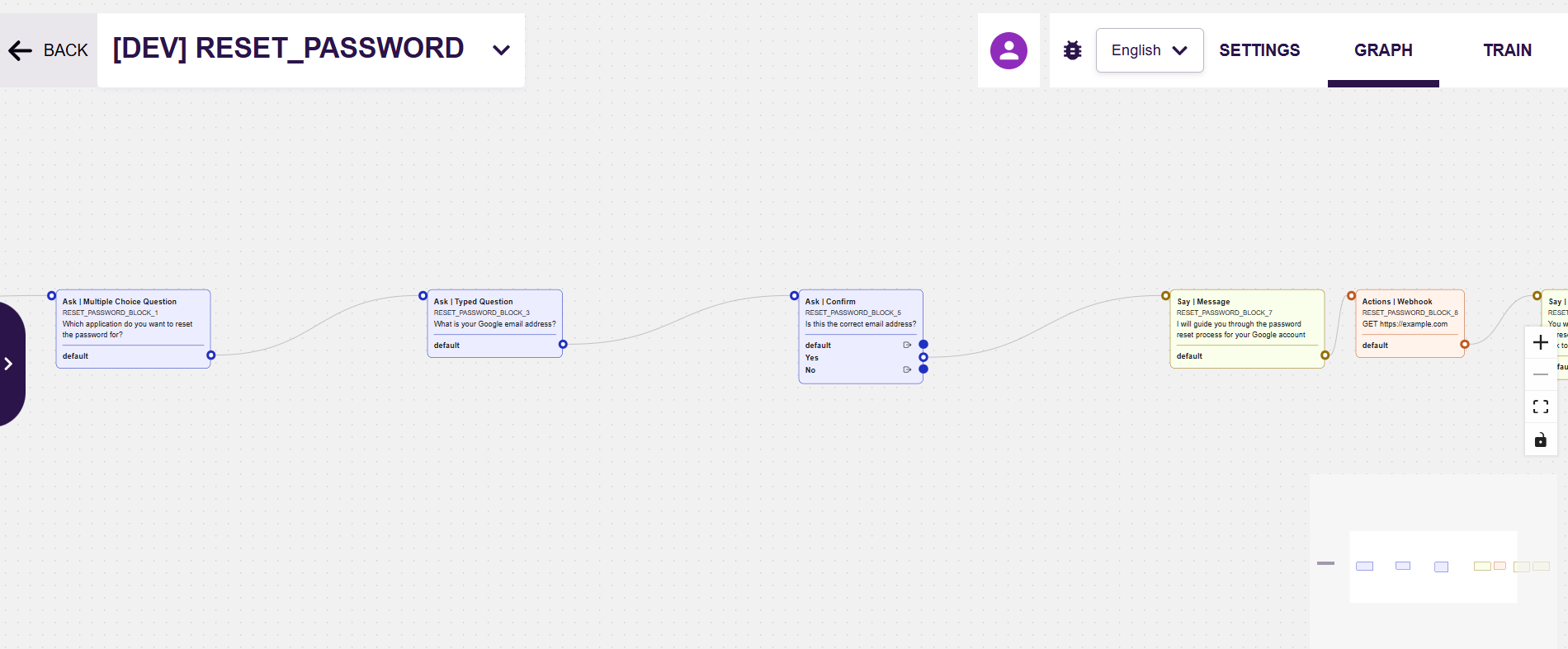Click 'Which application do you want to reset' text
1568x649 pixels.
128,324
